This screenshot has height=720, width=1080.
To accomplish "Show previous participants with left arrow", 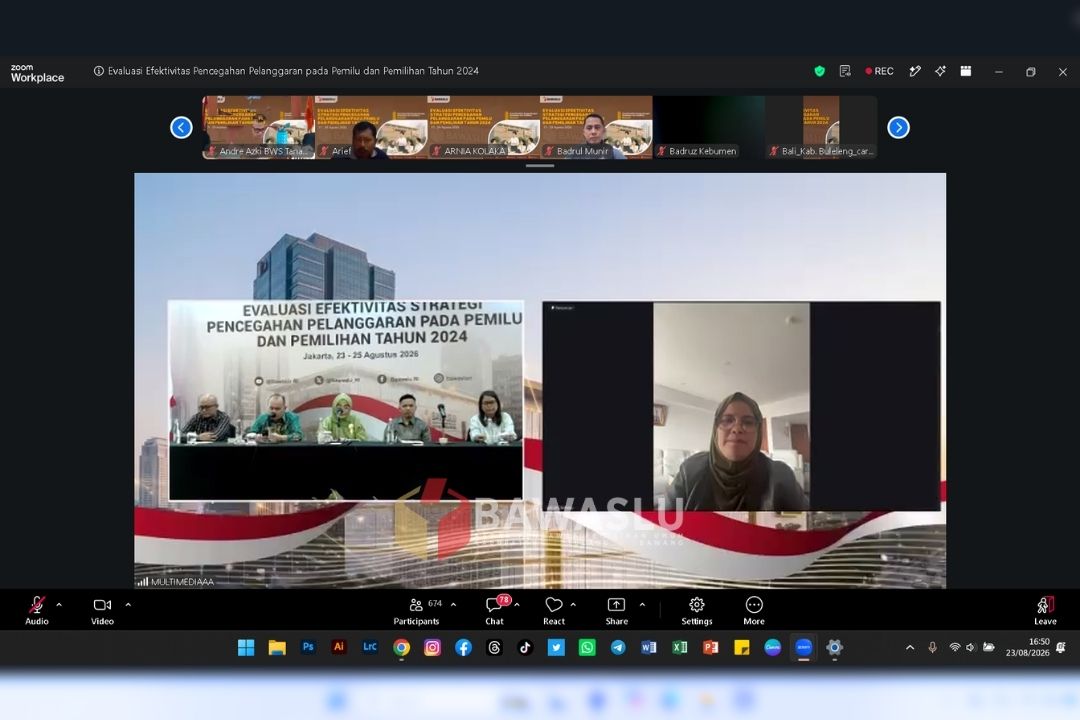I will coord(181,127).
